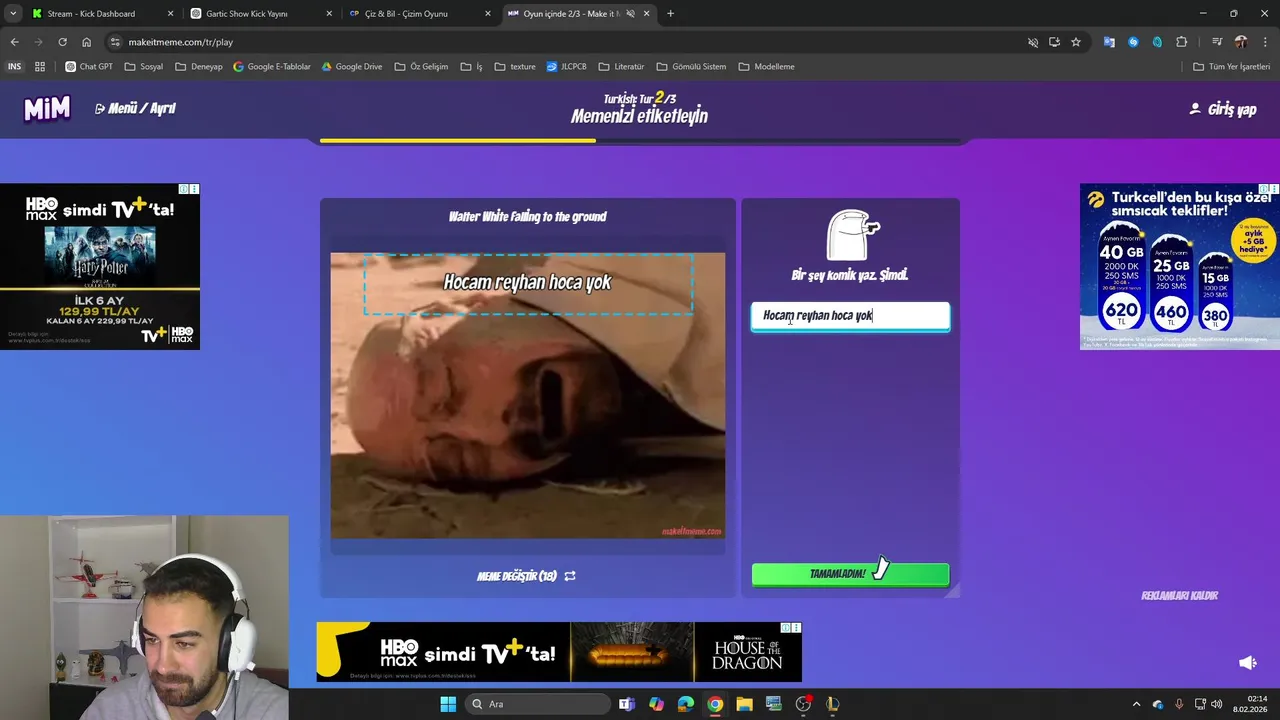This screenshot has height=720, width=1280.
Task: Click the browser back arrow
Action: point(14,42)
